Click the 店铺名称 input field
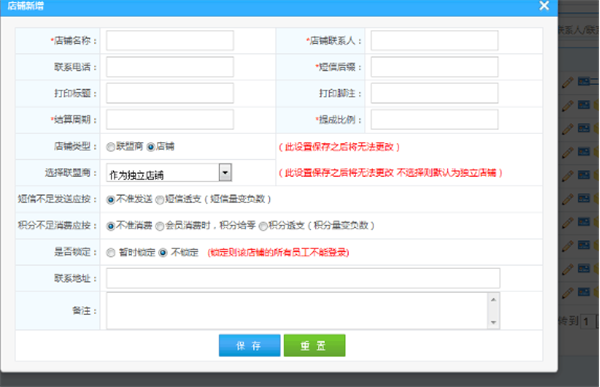The width and height of the screenshot is (600, 387). pyautogui.click(x=170, y=41)
